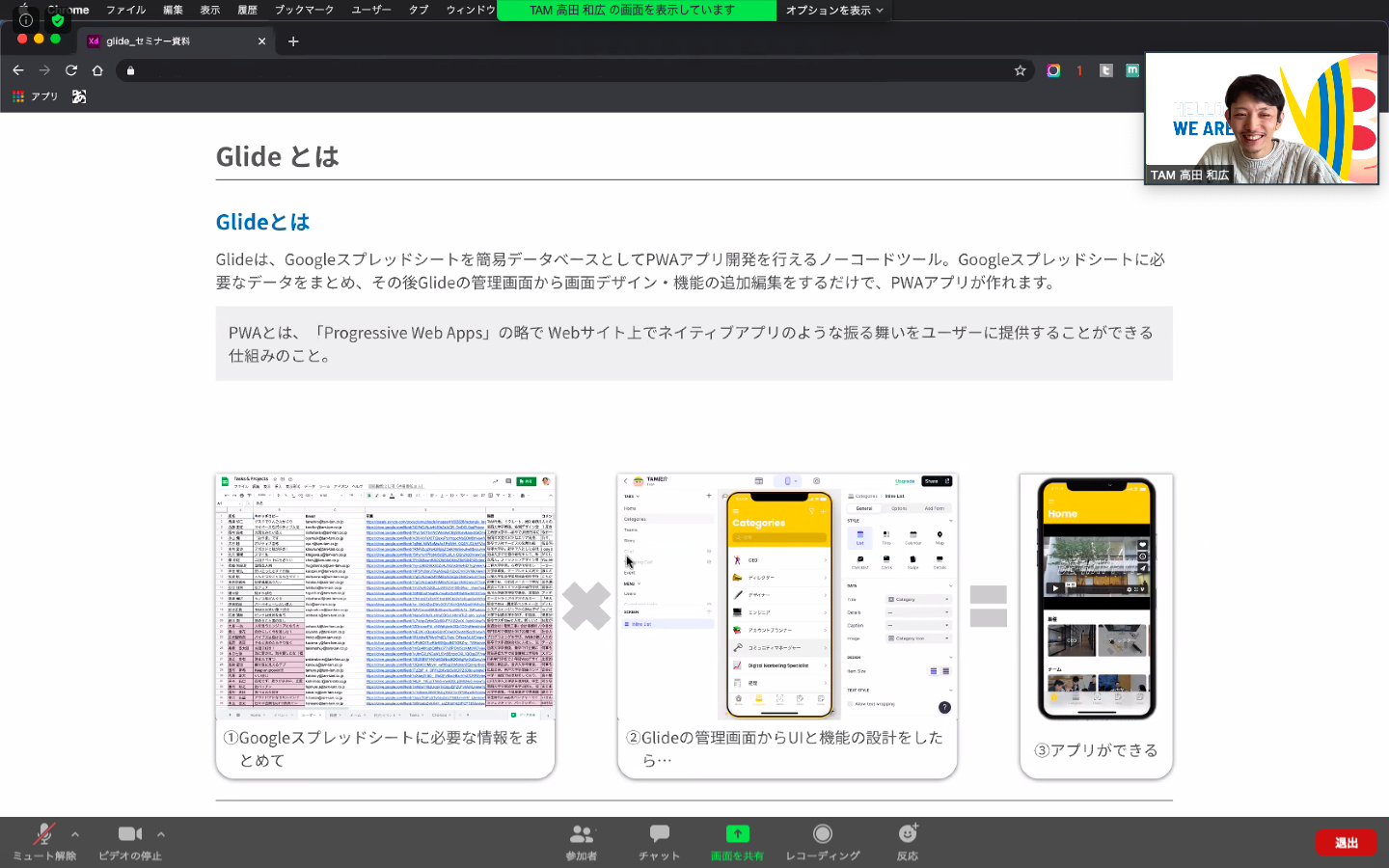1389x868 pixels.
Task: Click the patterned bookmark icon beside アプリ
Action: (79, 96)
